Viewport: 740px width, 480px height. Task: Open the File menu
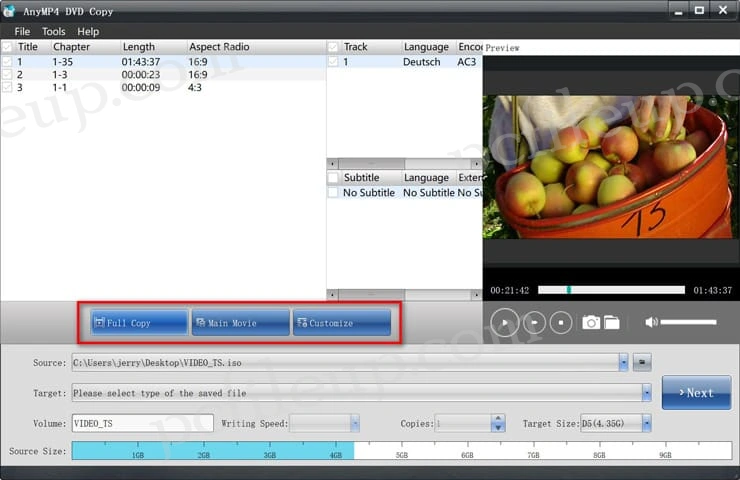(x=22, y=31)
